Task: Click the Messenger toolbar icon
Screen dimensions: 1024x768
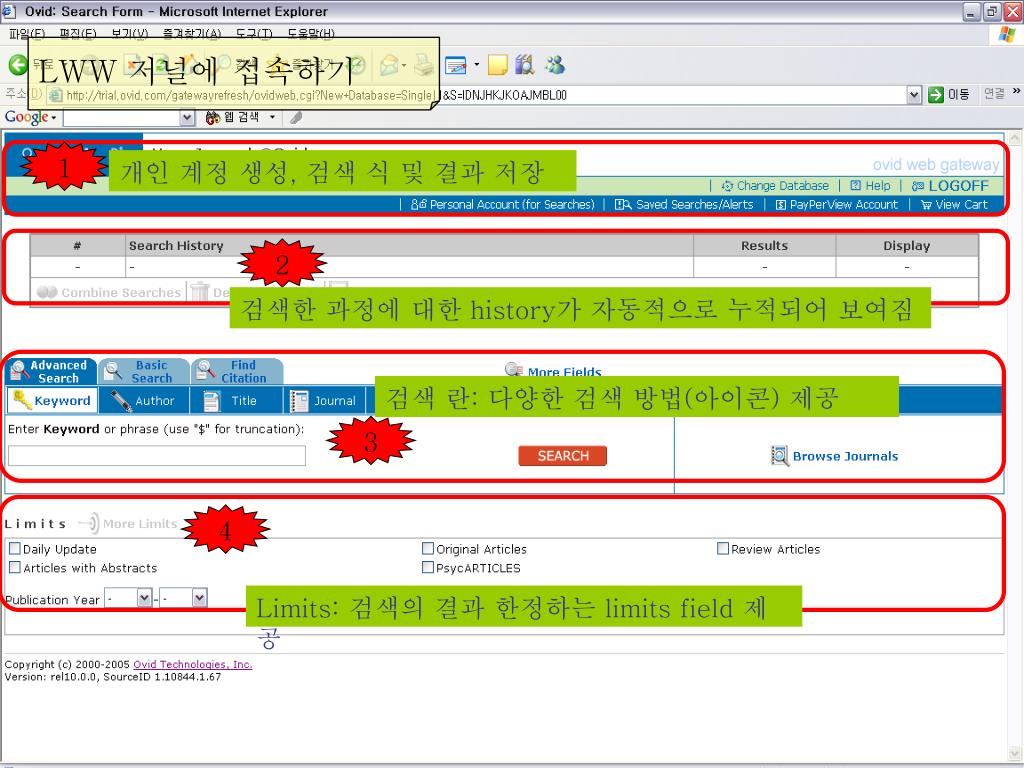Action: (556, 65)
